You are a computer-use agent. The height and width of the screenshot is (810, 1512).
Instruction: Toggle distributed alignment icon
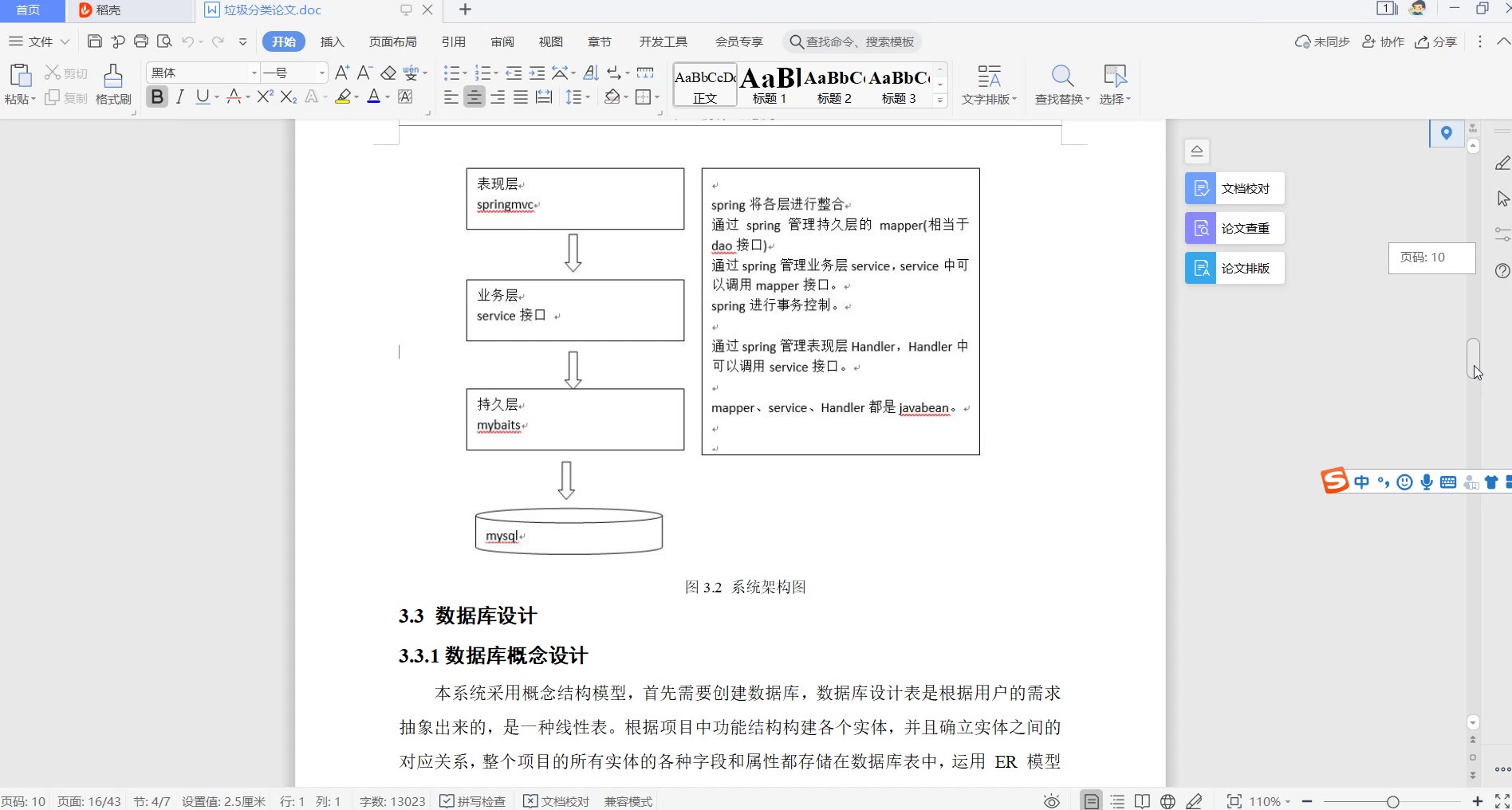click(x=544, y=96)
